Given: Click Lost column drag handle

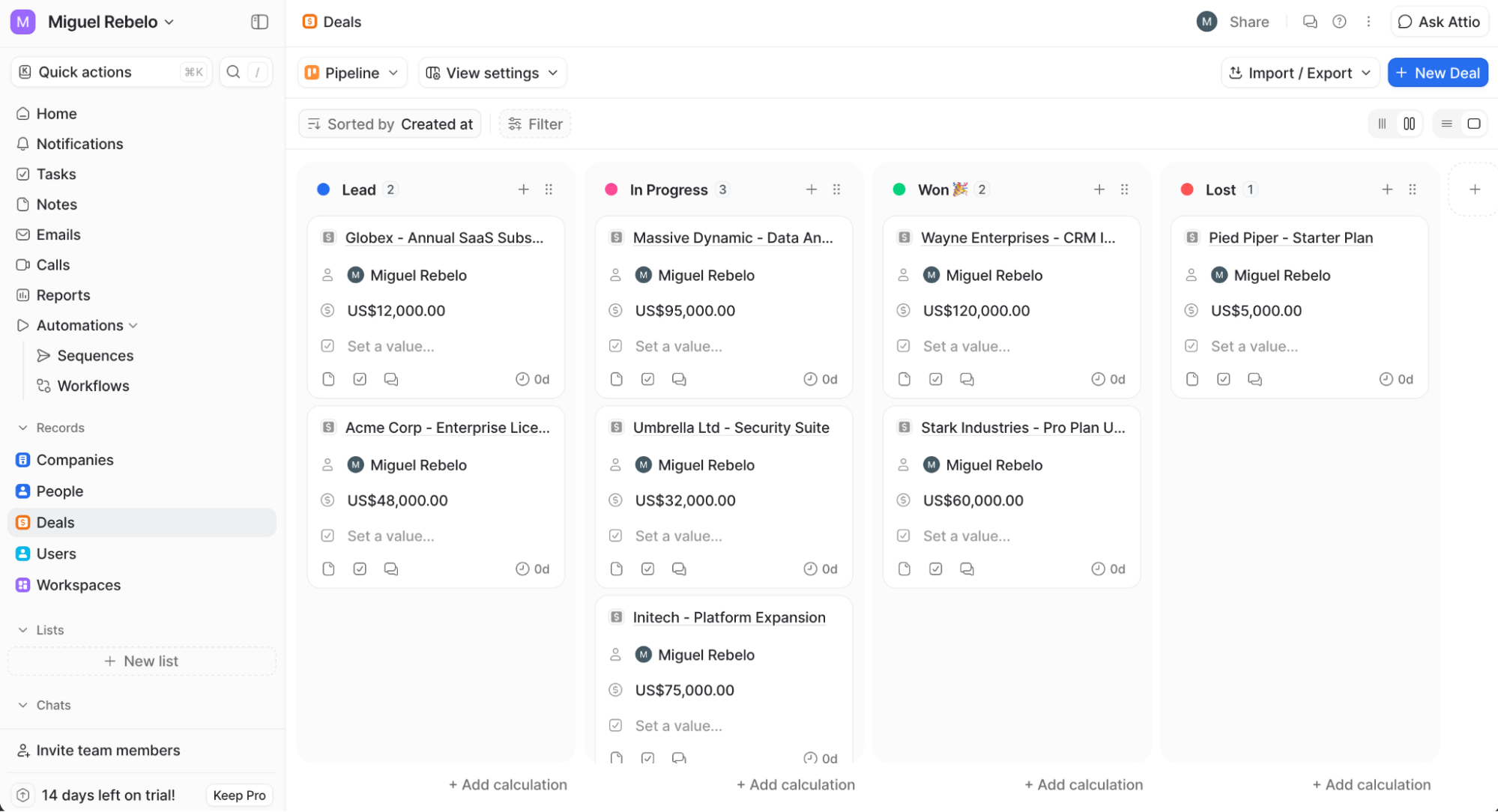Looking at the screenshot, I should pyautogui.click(x=1413, y=190).
